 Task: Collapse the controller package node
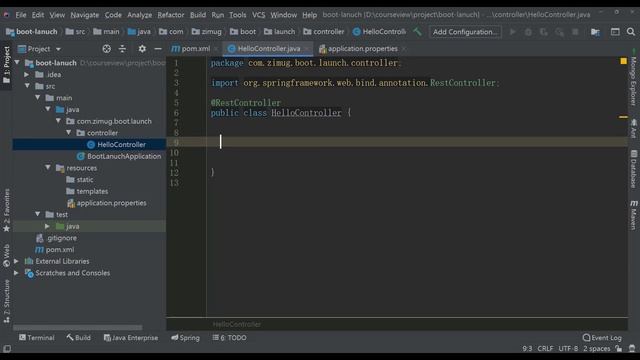69,133
